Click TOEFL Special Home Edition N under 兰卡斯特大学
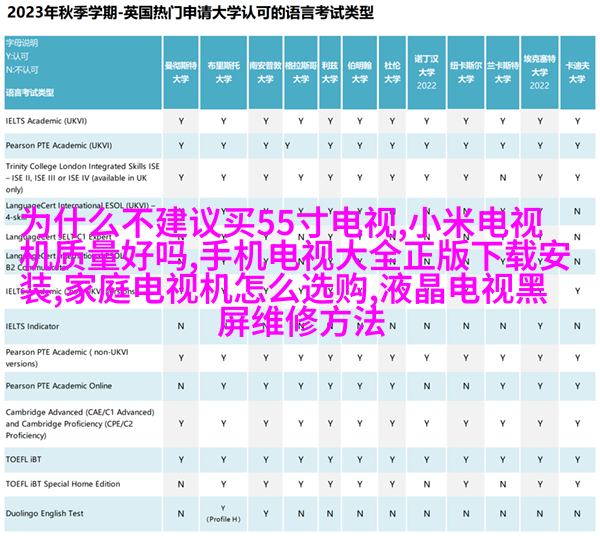Screen dimensions: 600x536 coord(503,484)
